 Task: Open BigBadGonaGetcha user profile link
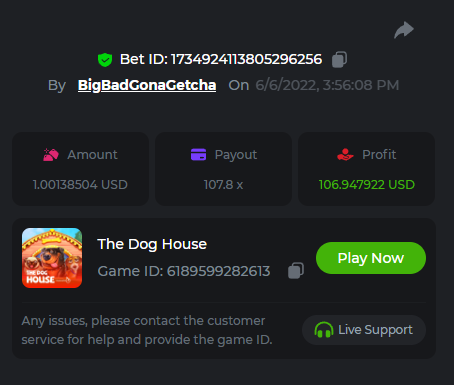coord(147,85)
